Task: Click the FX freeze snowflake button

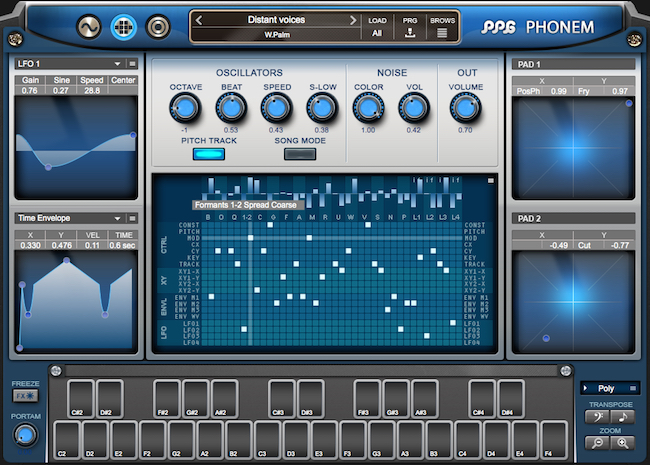Action: tap(26, 396)
